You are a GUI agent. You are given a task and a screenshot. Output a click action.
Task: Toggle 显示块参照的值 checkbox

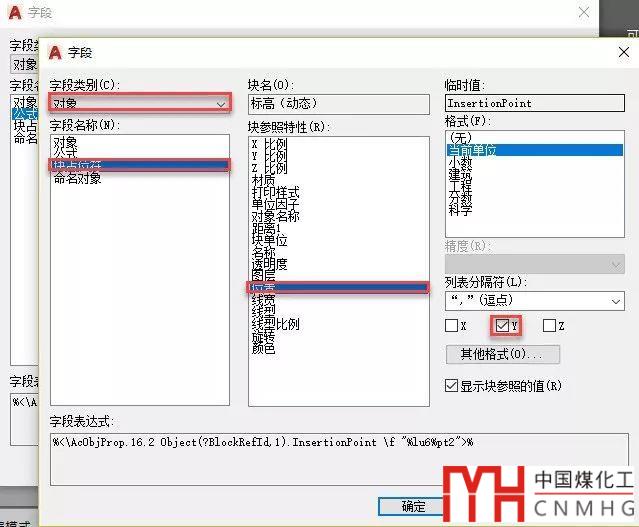[x=452, y=385]
